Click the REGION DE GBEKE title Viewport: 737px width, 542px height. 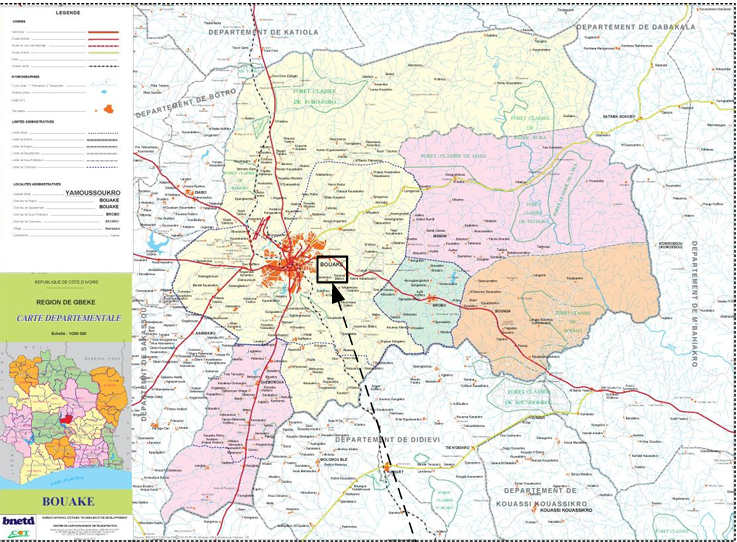tap(66, 302)
